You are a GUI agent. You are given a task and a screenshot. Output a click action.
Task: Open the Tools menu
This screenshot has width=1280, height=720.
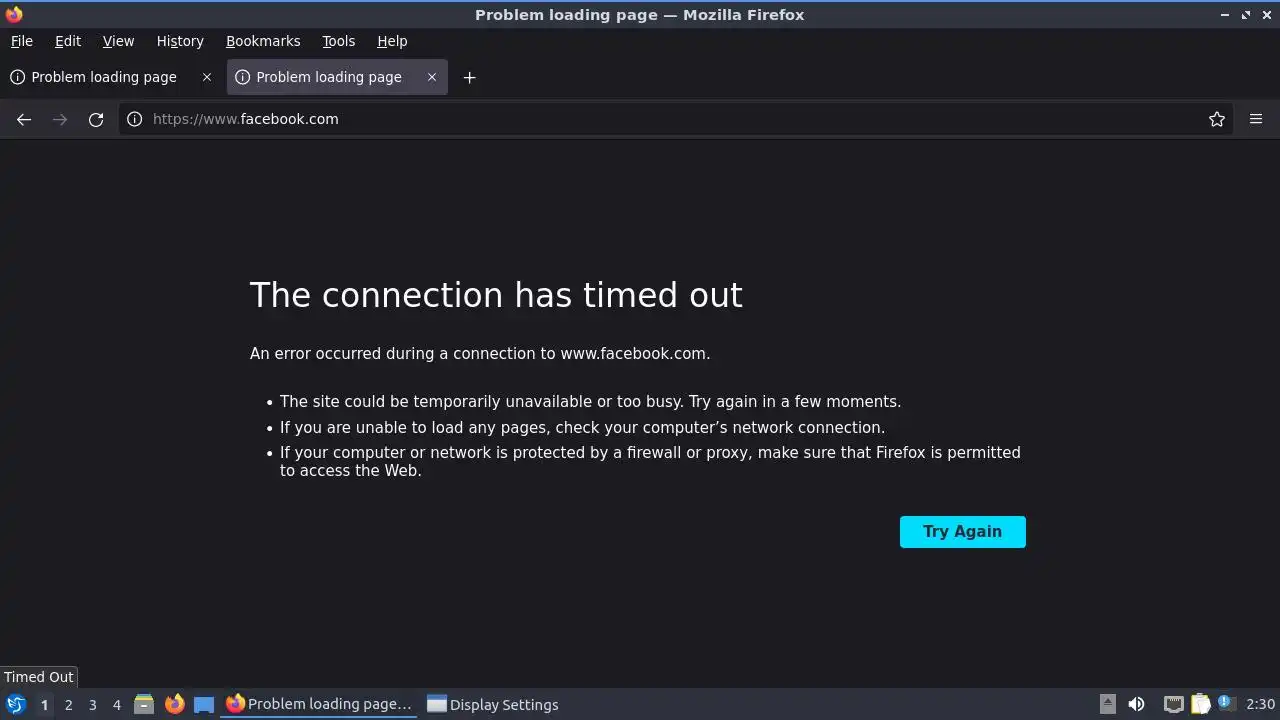[x=338, y=41]
